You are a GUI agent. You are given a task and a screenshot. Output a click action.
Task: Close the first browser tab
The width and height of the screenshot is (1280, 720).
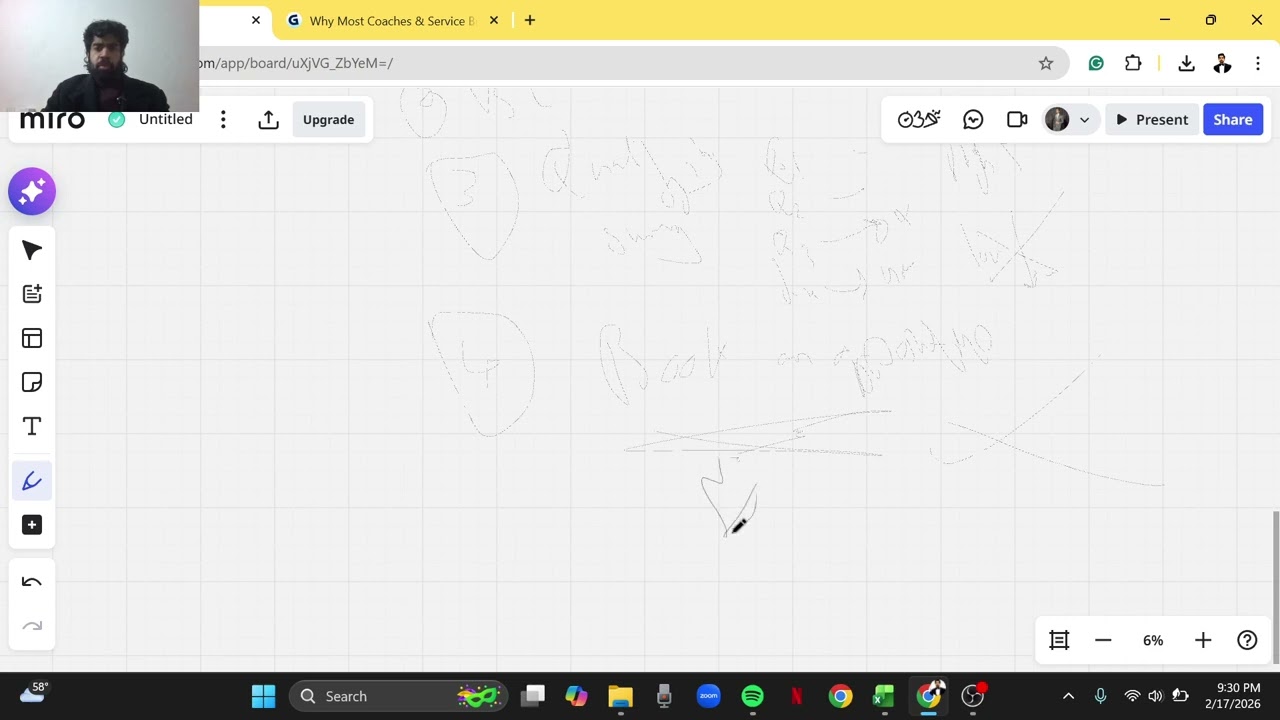256,20
